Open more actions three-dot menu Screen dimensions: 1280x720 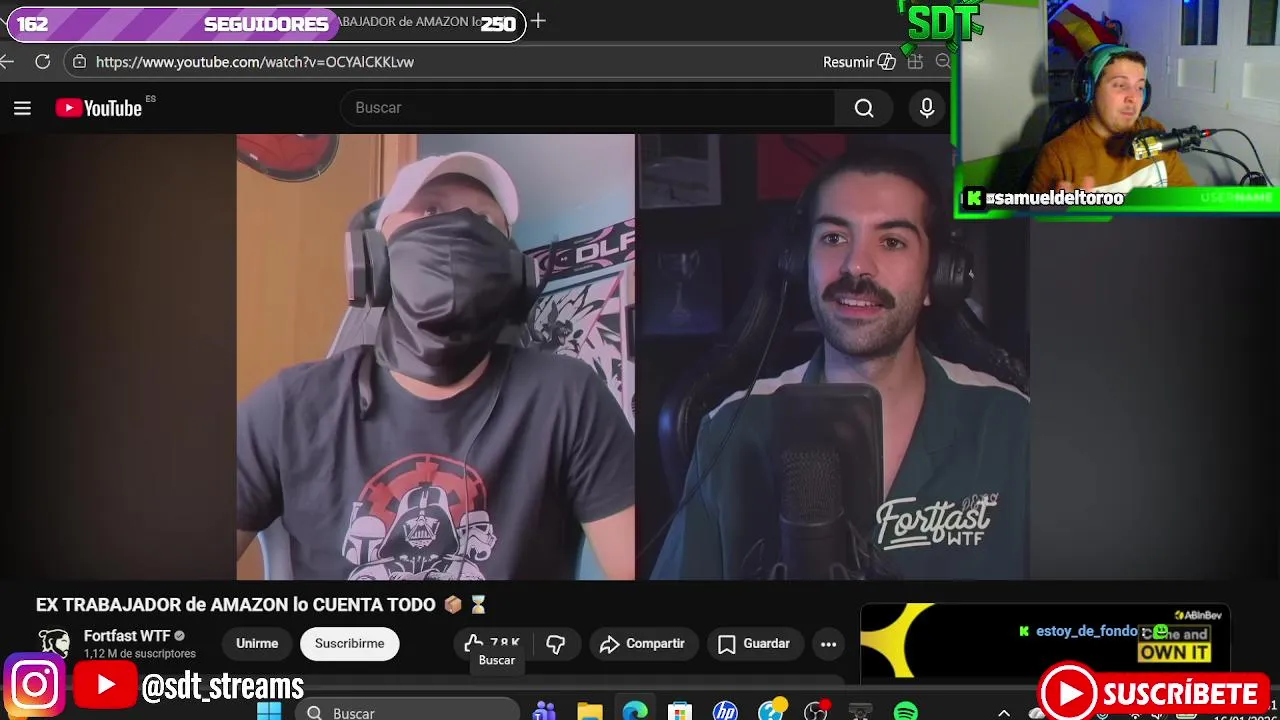[x=828, y=644]
